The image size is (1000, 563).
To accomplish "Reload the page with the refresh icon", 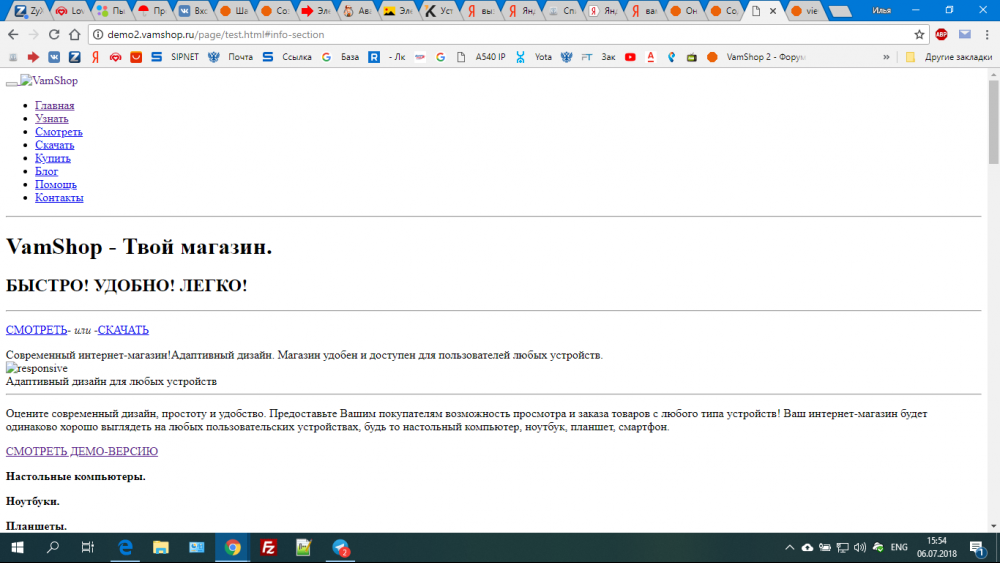I will click(x=54, y=34).
